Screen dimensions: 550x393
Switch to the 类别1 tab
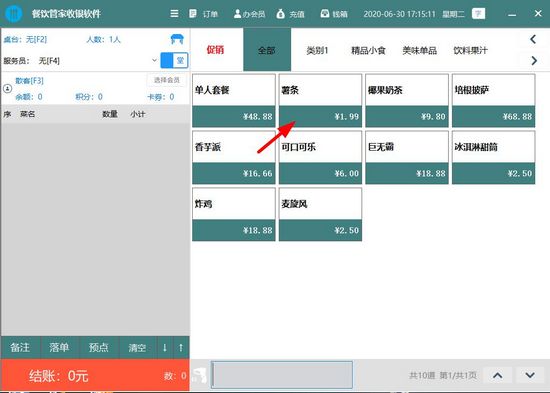click(317, 50)
